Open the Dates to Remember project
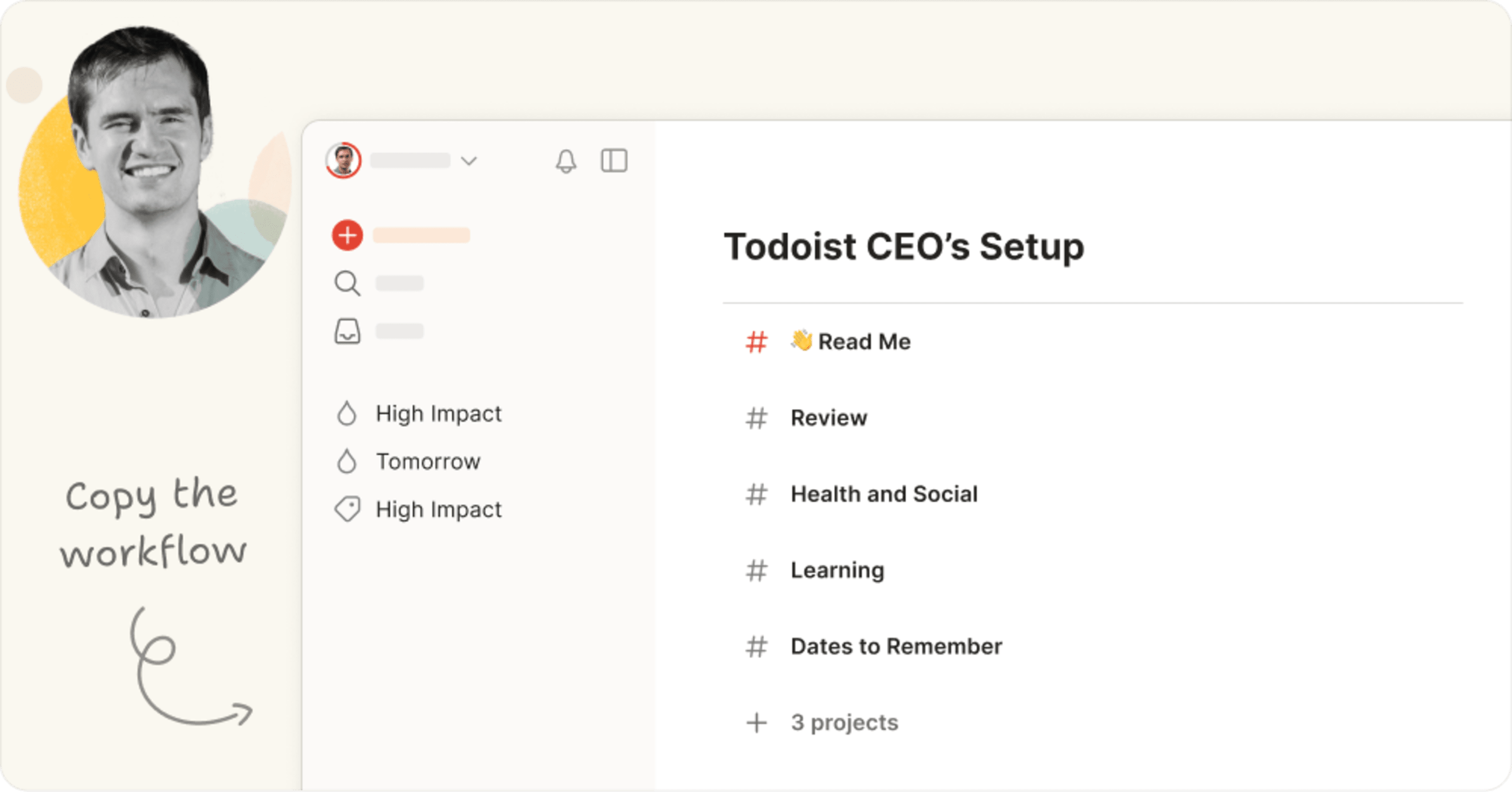 click(x=895, y=647)
